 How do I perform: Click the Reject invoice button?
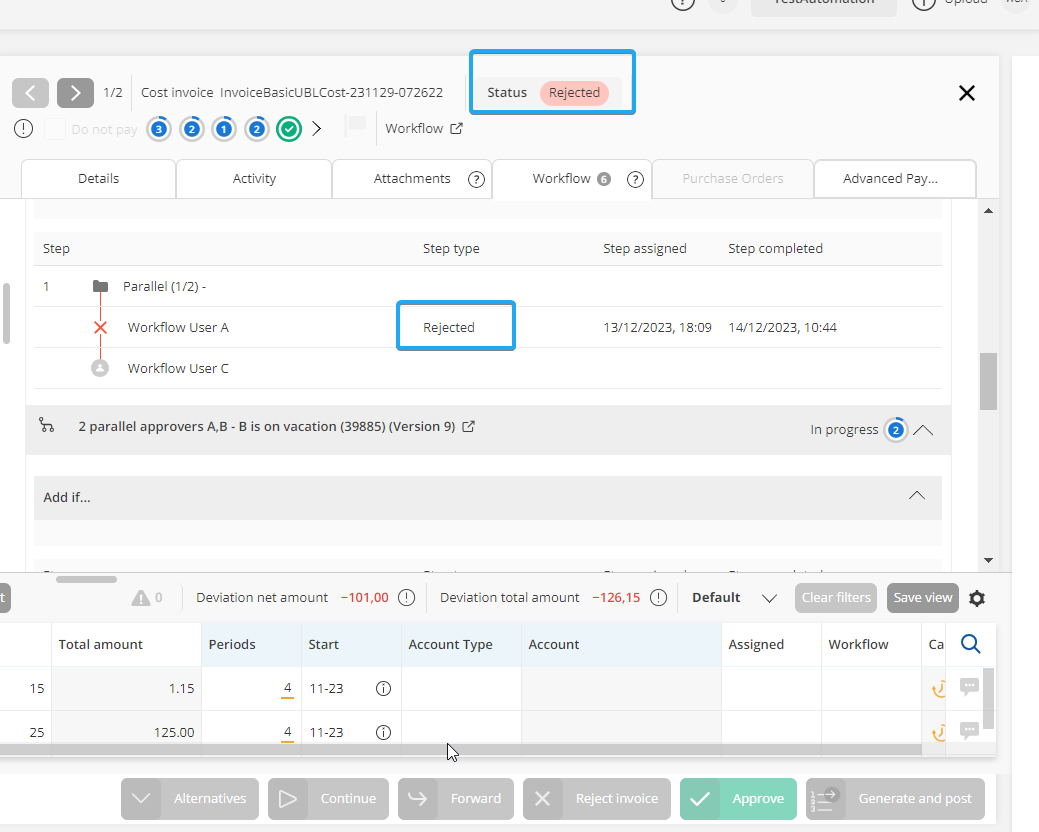(x=597, y=799)
